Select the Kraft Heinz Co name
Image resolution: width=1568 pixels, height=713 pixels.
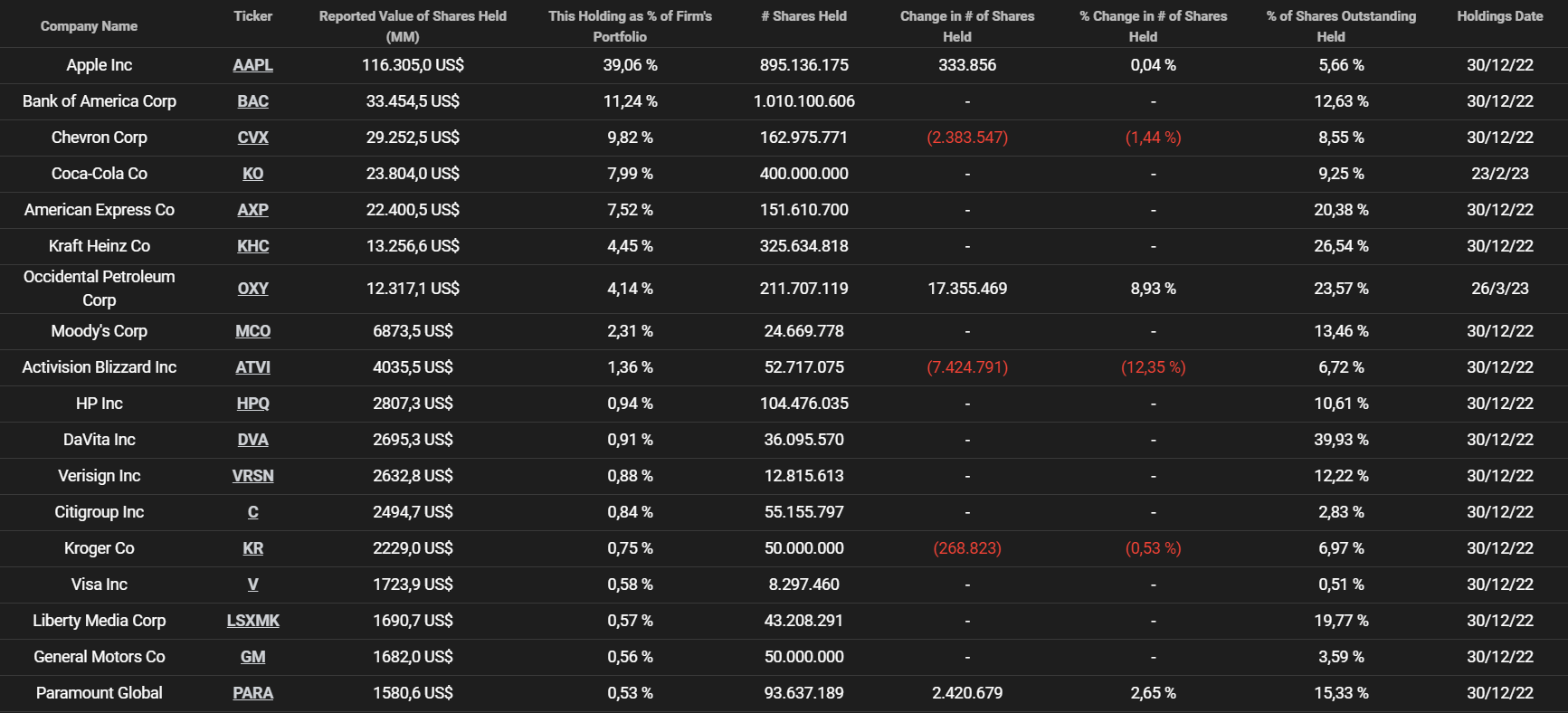tap(100, 246)
